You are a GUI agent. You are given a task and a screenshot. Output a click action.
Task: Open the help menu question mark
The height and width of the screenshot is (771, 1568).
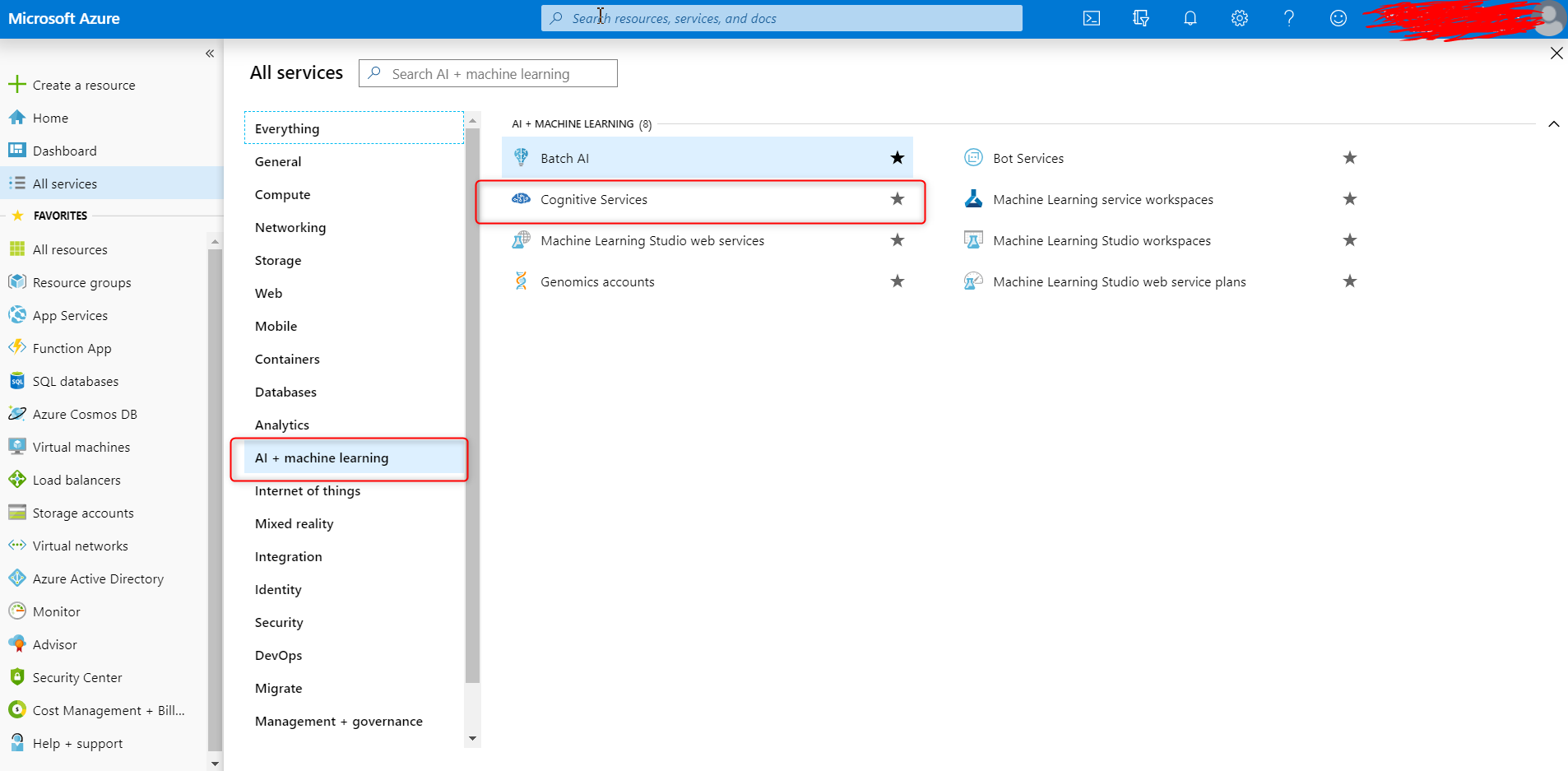click(1289, 18)
